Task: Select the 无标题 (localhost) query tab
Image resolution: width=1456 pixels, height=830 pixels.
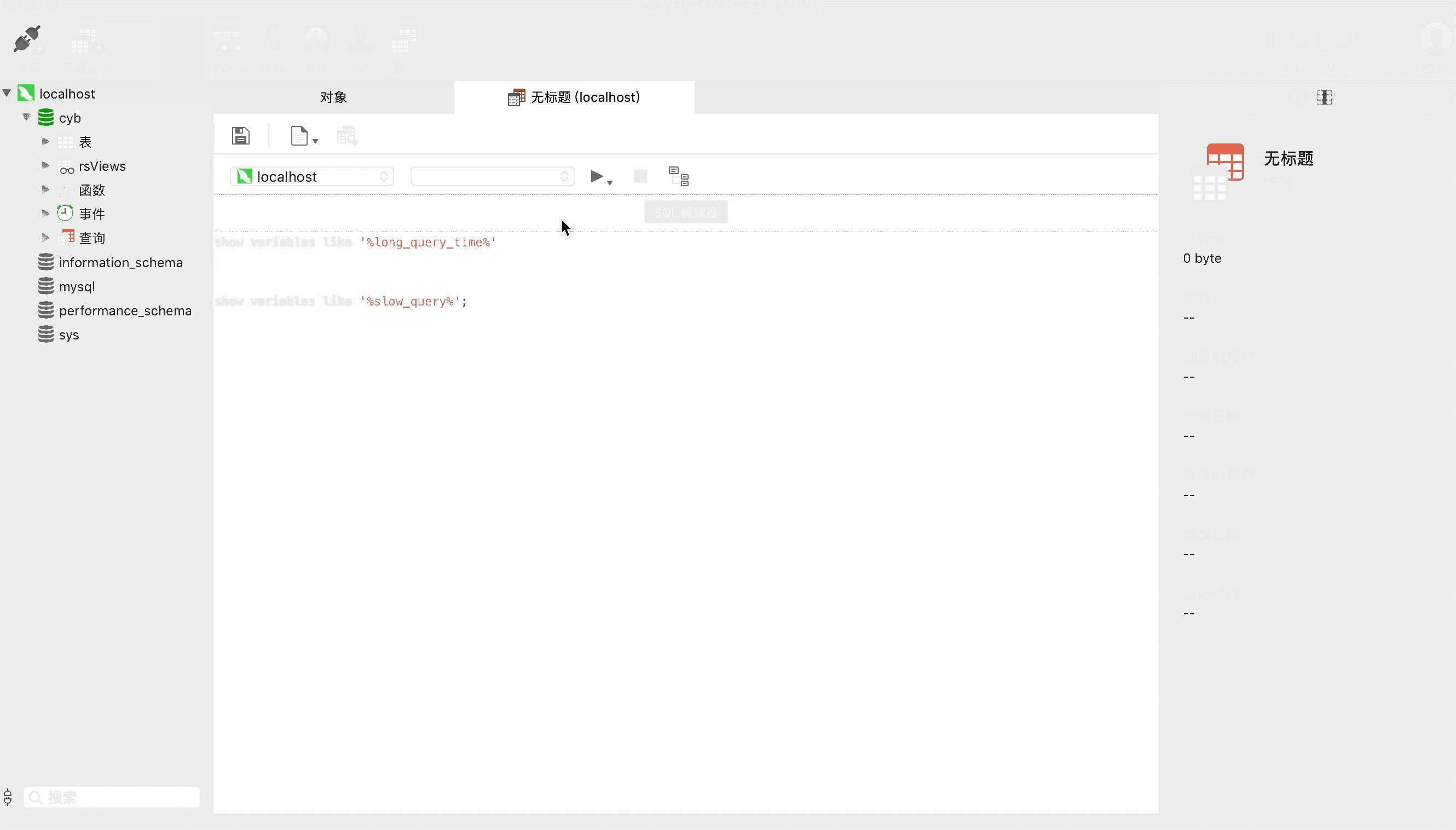Action: (x=574, y=97)
